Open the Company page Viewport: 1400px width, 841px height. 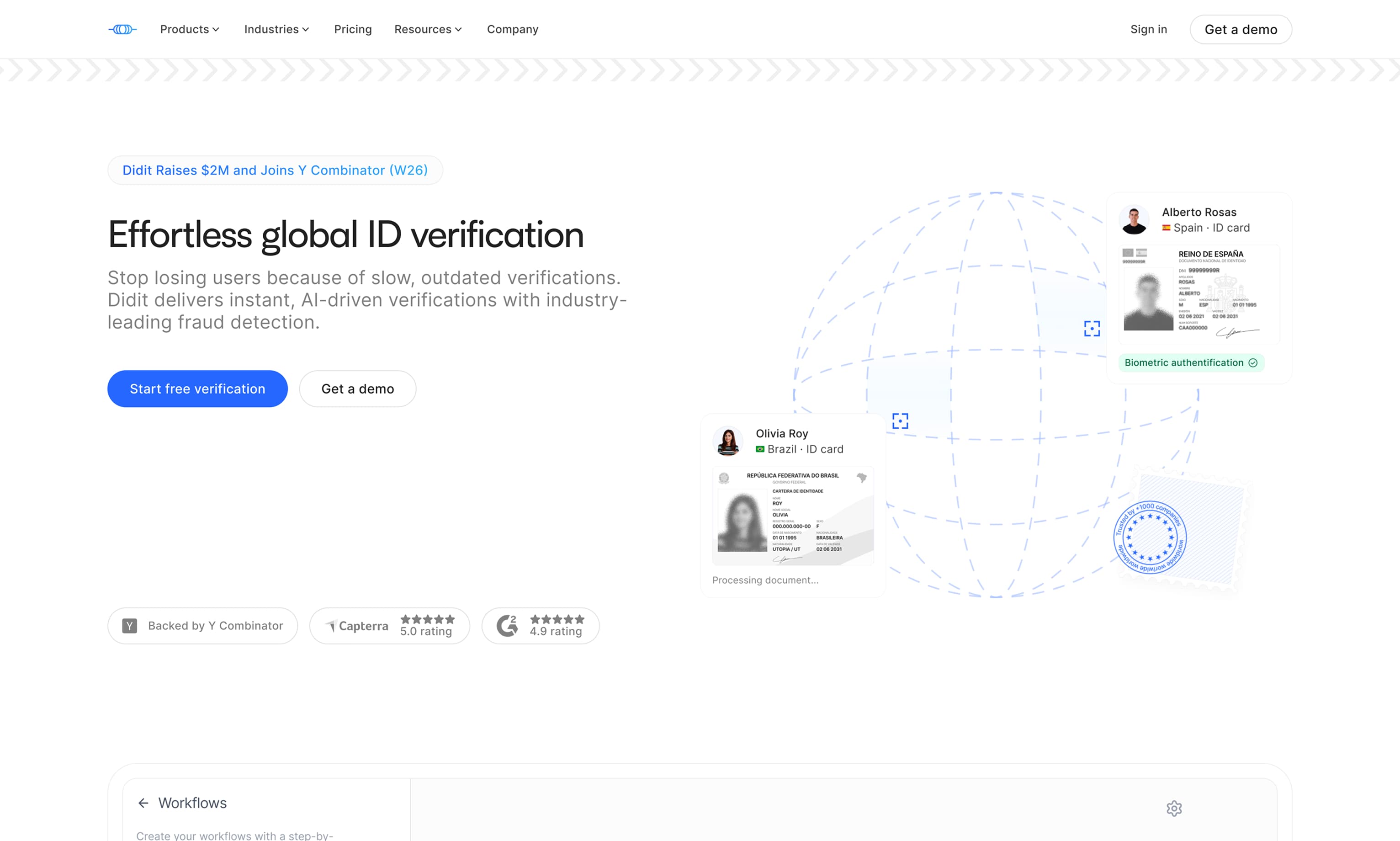pos(513,29)
